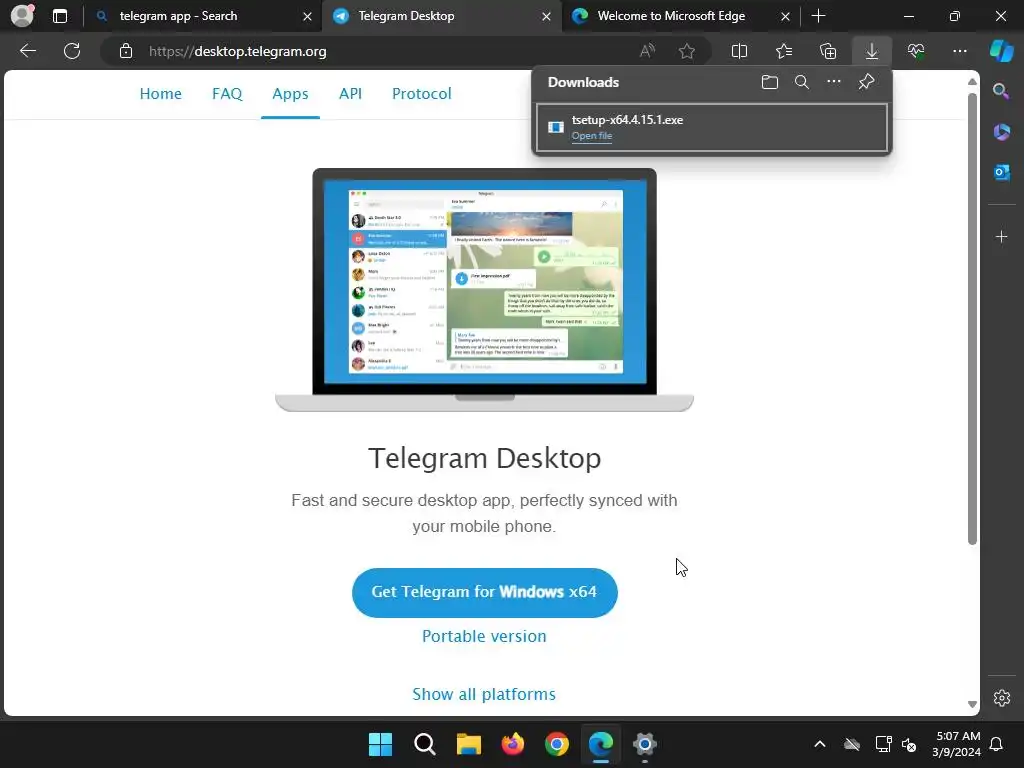Open the Portable version link
The height and width of the screenshot is (768, 1024).
point(484,636)
